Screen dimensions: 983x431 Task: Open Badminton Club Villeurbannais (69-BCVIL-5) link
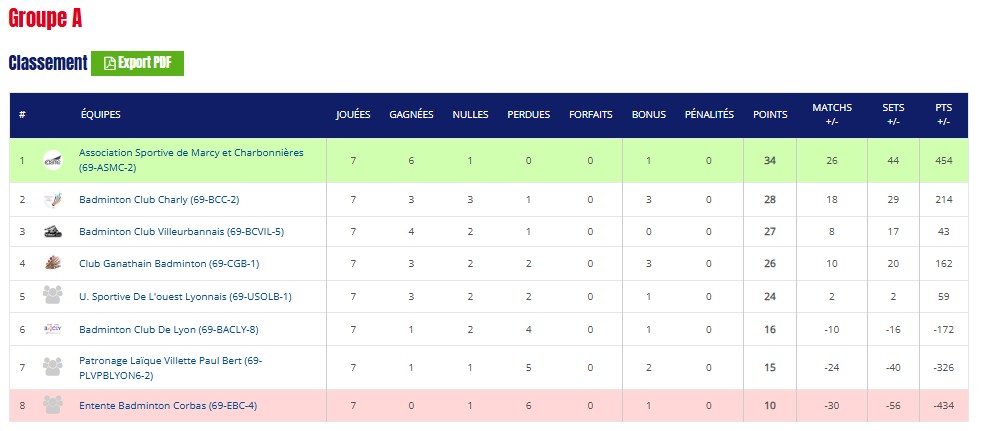click(x=181, y=232)
